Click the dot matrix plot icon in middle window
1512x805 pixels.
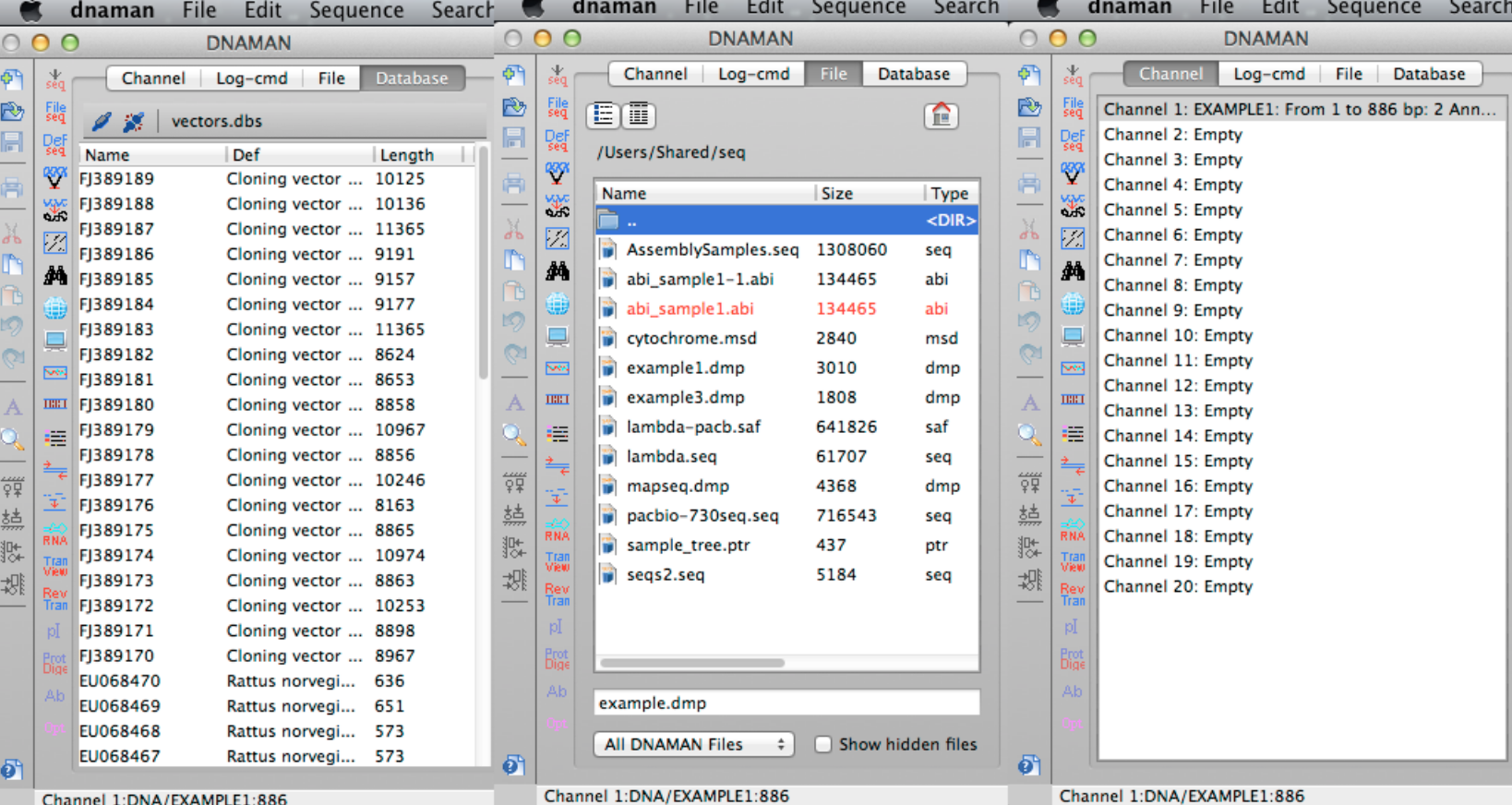click(558, 238)
